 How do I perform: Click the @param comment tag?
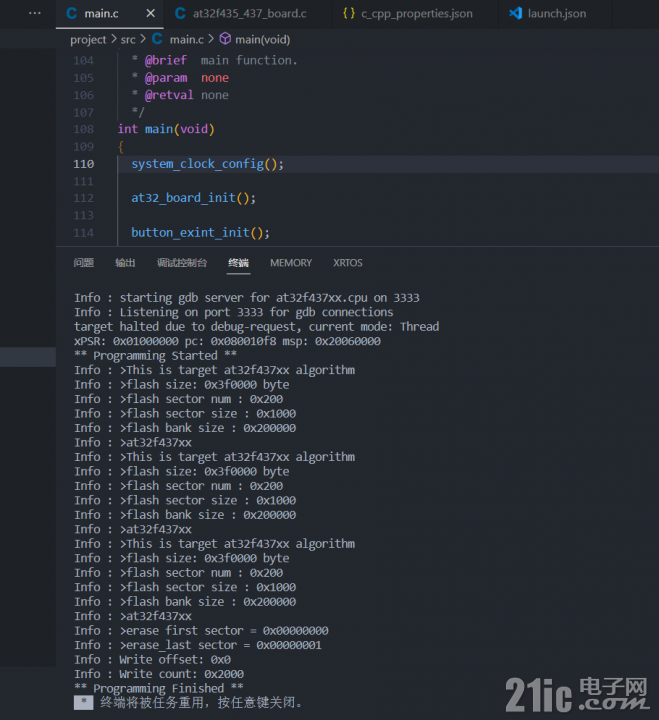(166, 78)
